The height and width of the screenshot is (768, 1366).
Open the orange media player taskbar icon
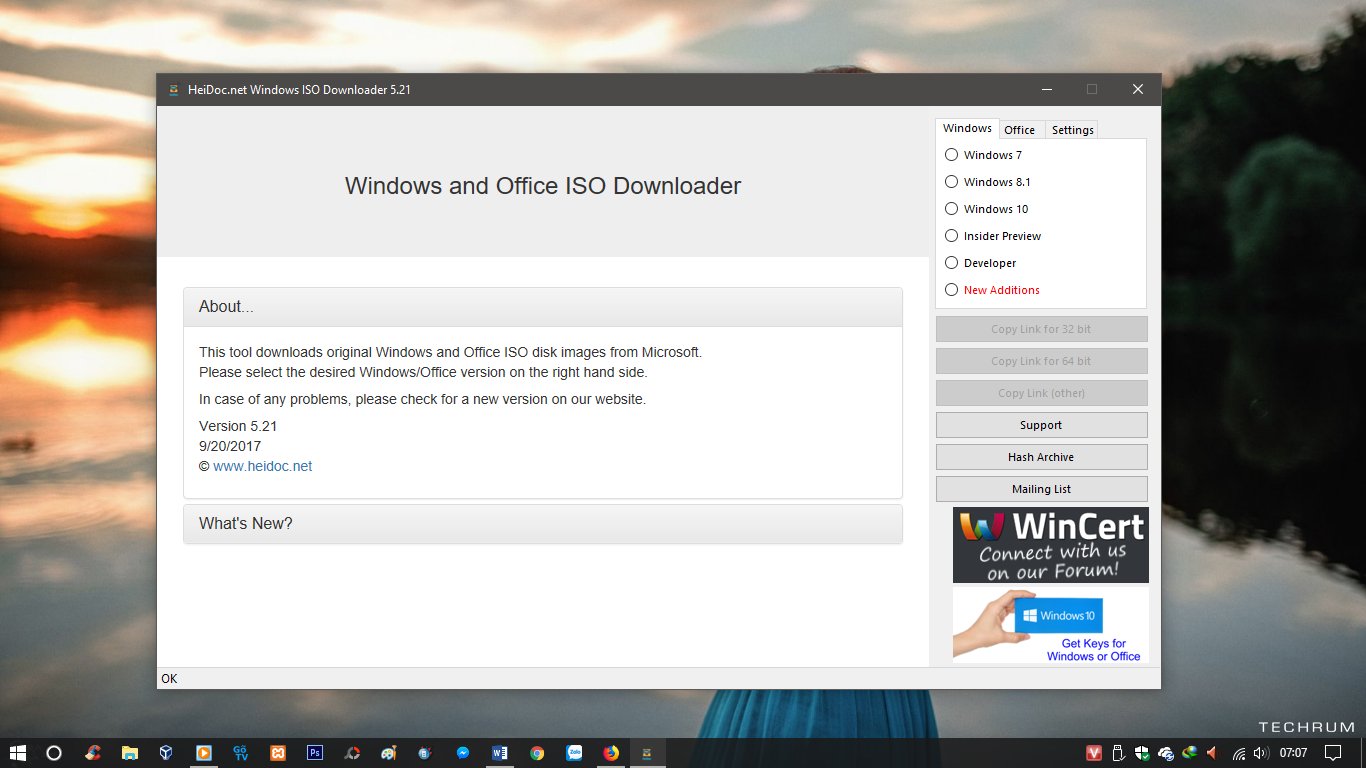[x=203, y=753]
